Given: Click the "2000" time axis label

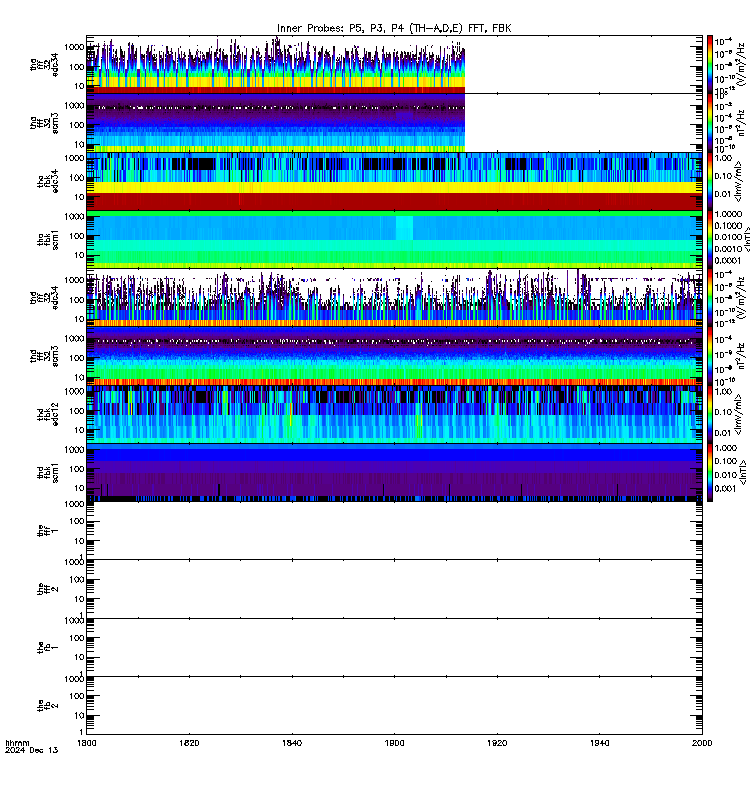Looking at the screenshot, I should coord(702,743).
